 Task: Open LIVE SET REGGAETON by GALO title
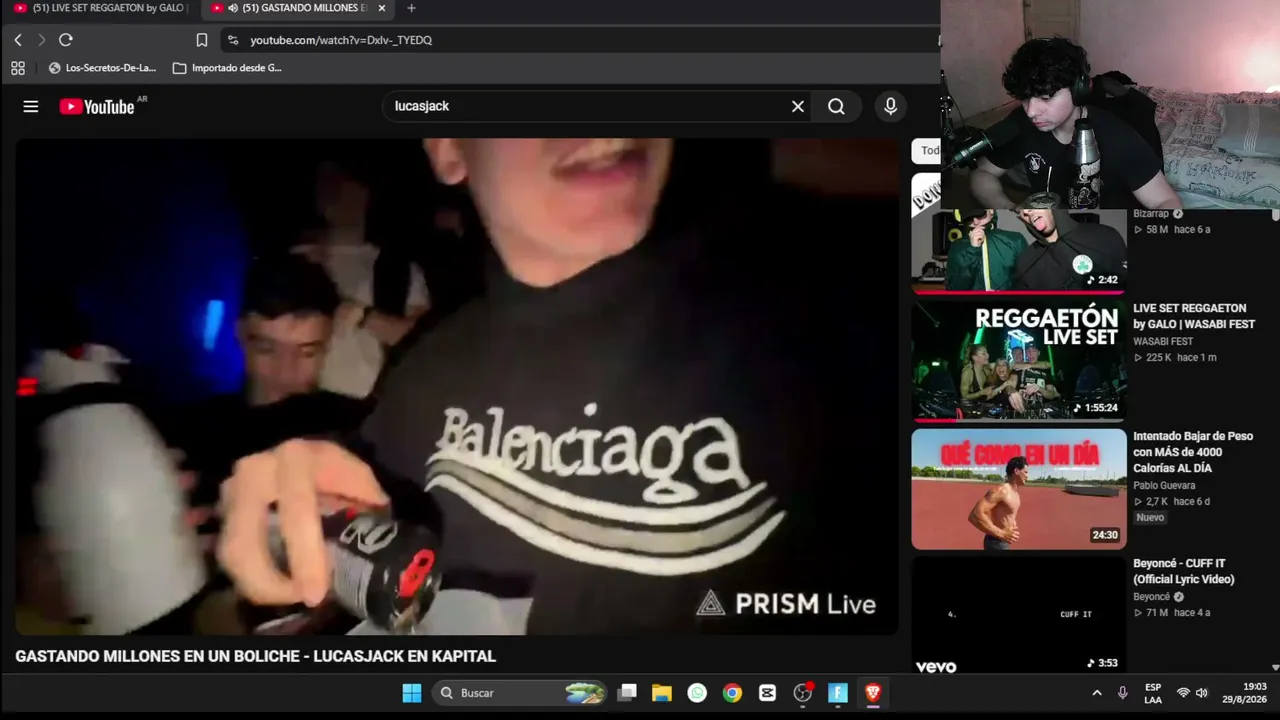pyautogui.click(x=1194, y=316)
